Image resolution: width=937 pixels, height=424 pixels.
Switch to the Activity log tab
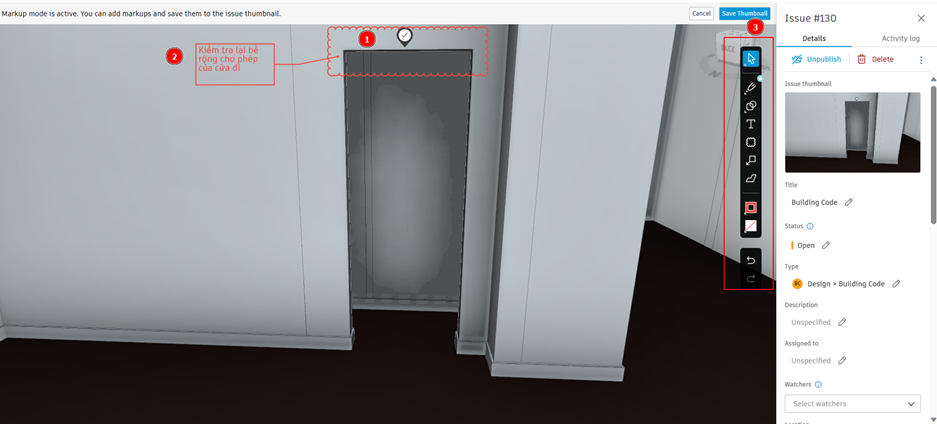tap(901, 38)
